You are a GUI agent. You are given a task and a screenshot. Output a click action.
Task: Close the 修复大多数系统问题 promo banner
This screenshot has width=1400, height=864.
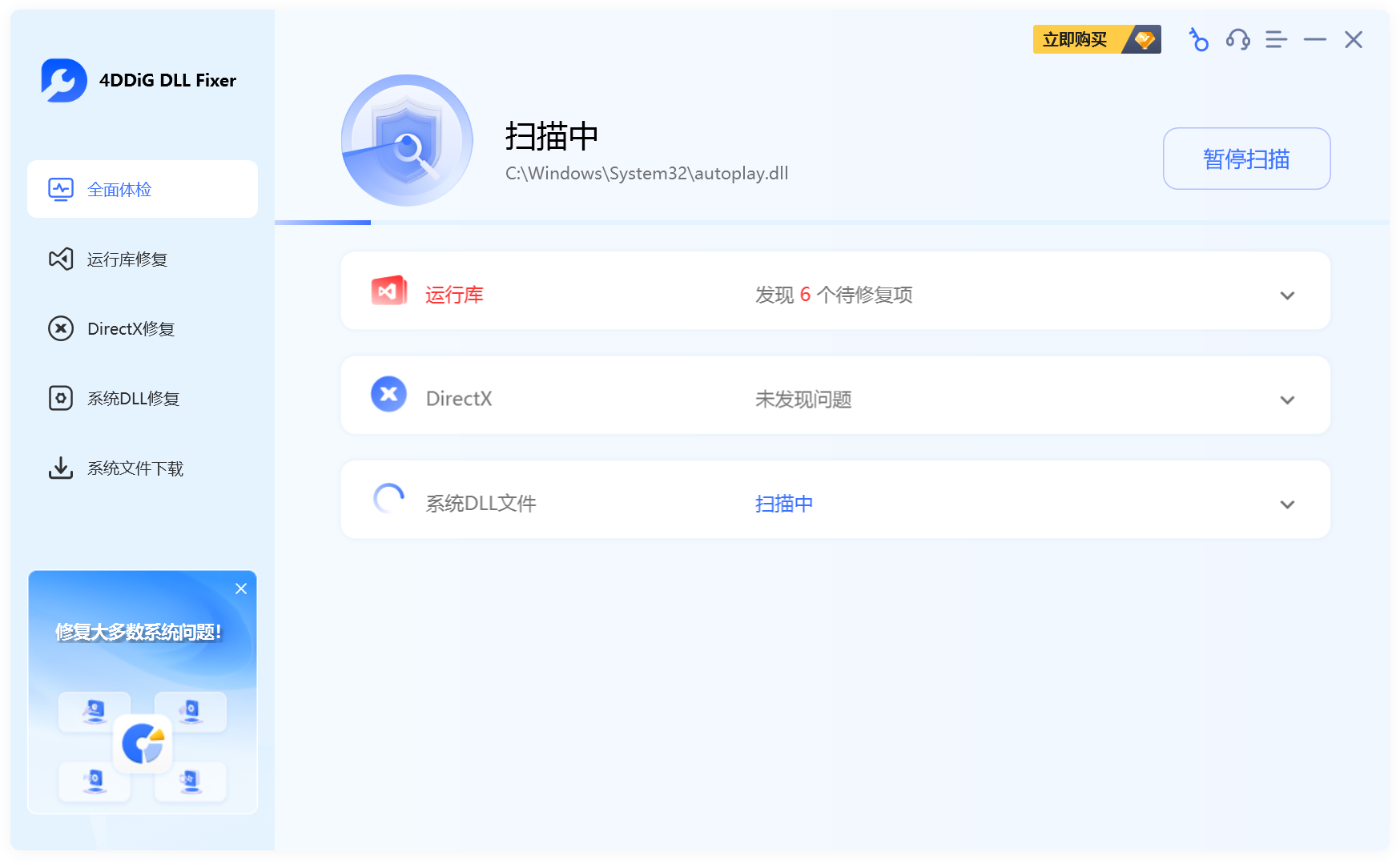tap(241, 589)
